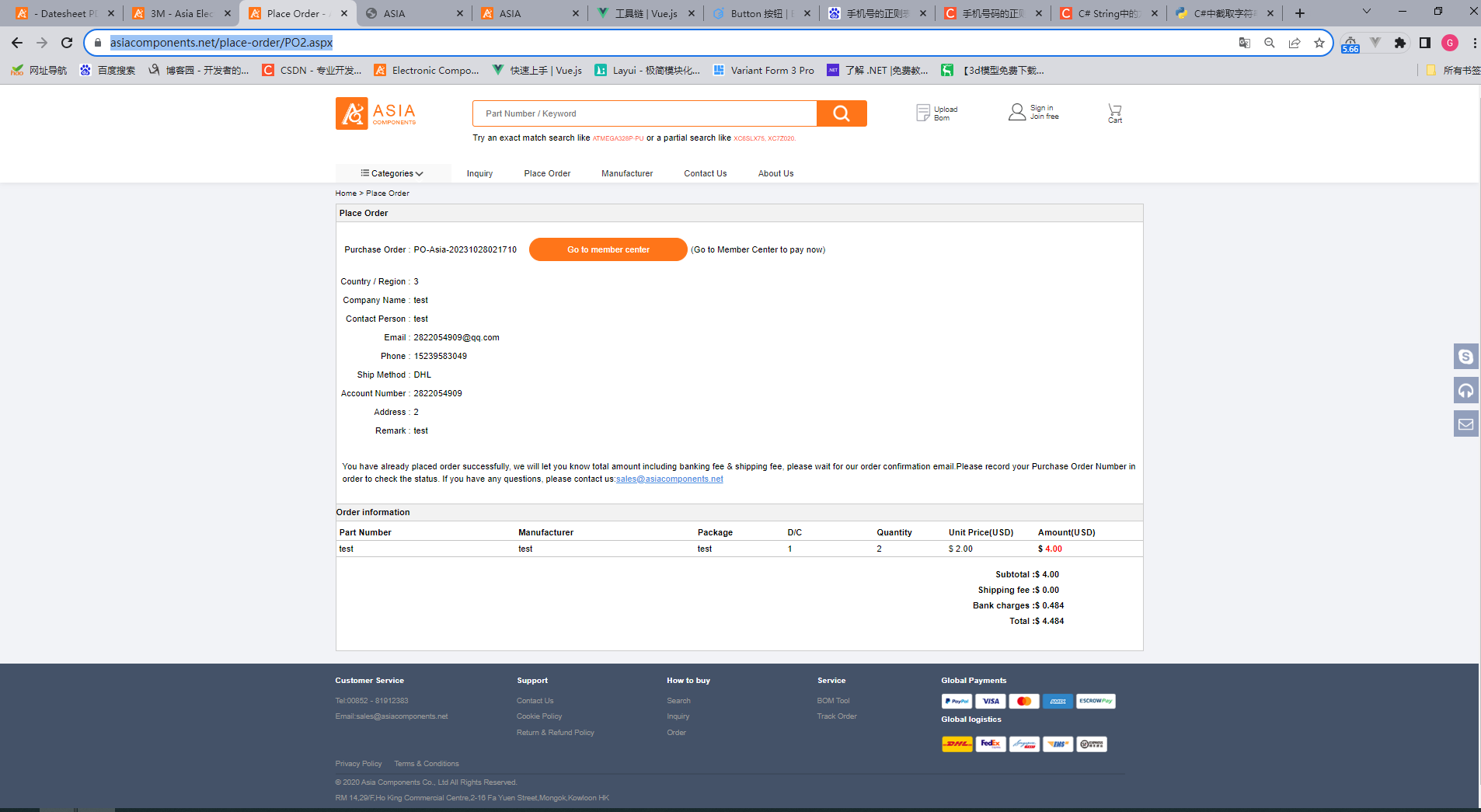Click the email envelope side icon
1481x812 pixels.
coord(1465,424)
